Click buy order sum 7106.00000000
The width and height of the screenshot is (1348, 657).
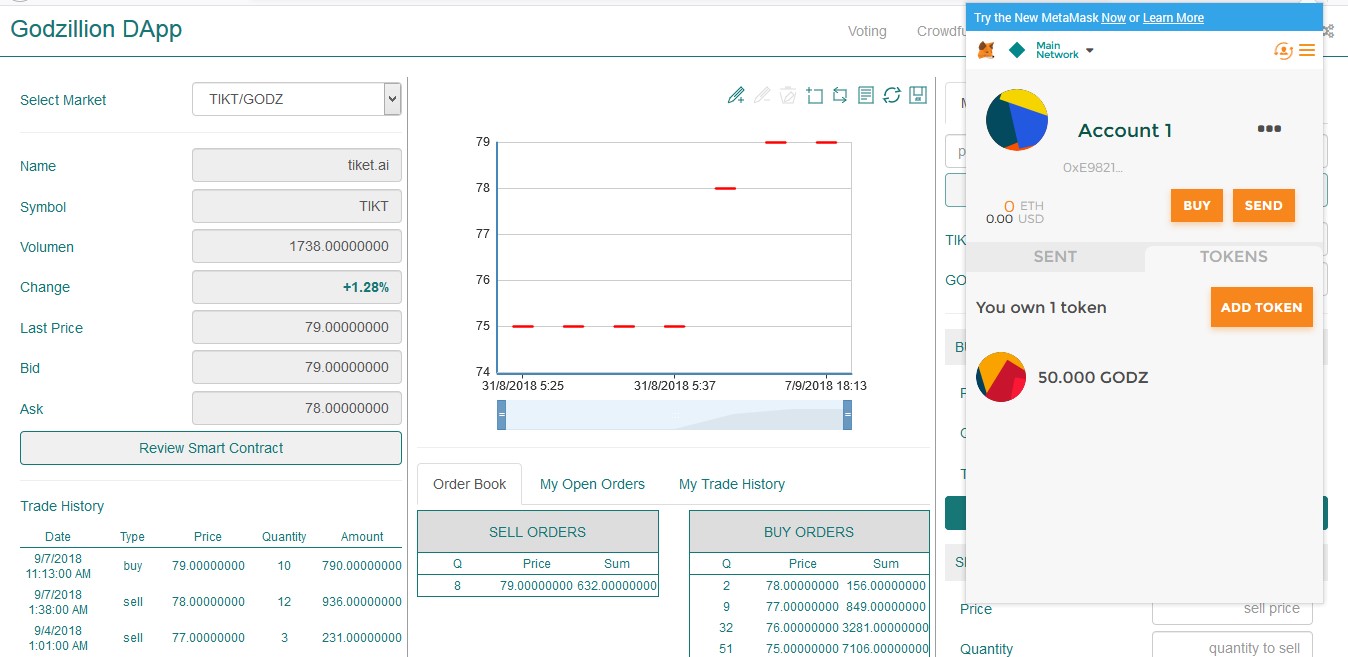click(884, 650)
